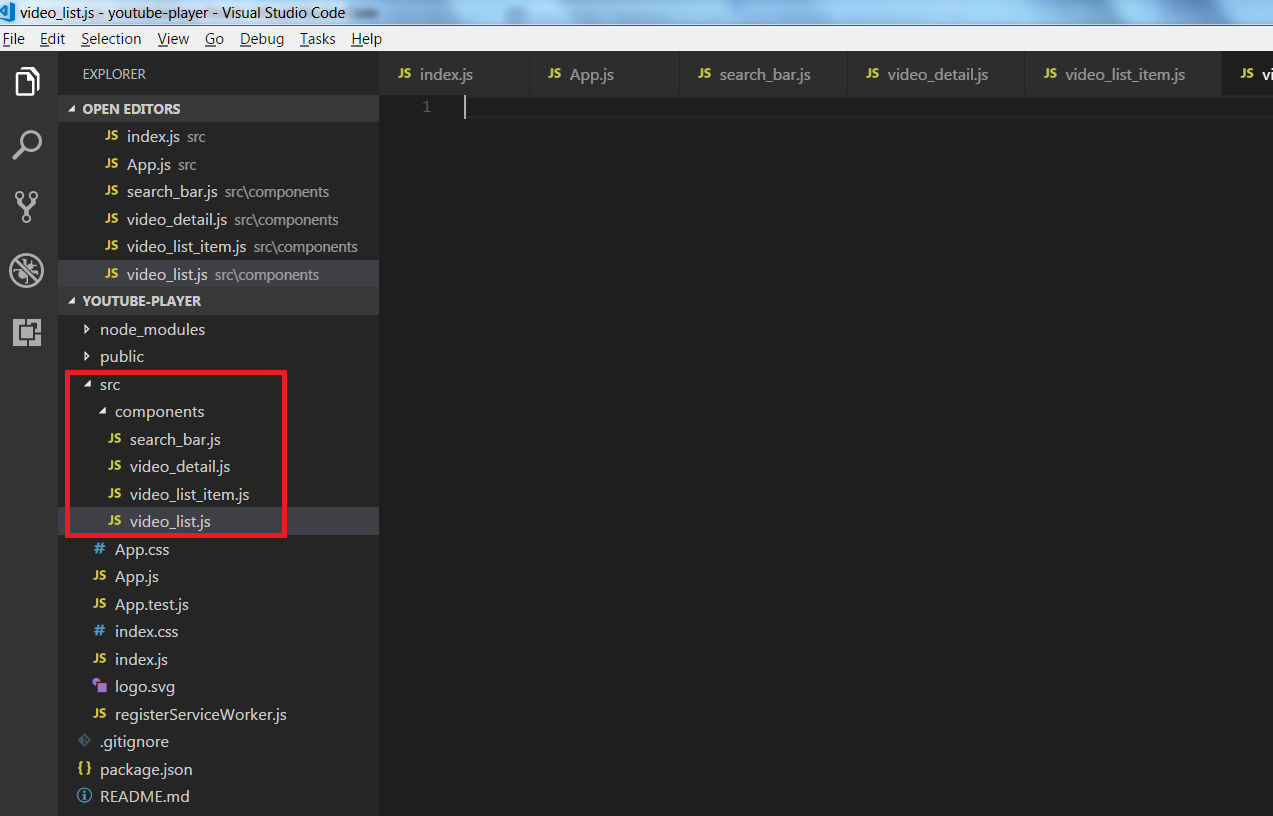Image resolution: width=1273 pixels, height=816 pixels.
Task: Collapse the OPEN EDITORS section
Action: tap(218, 109)
